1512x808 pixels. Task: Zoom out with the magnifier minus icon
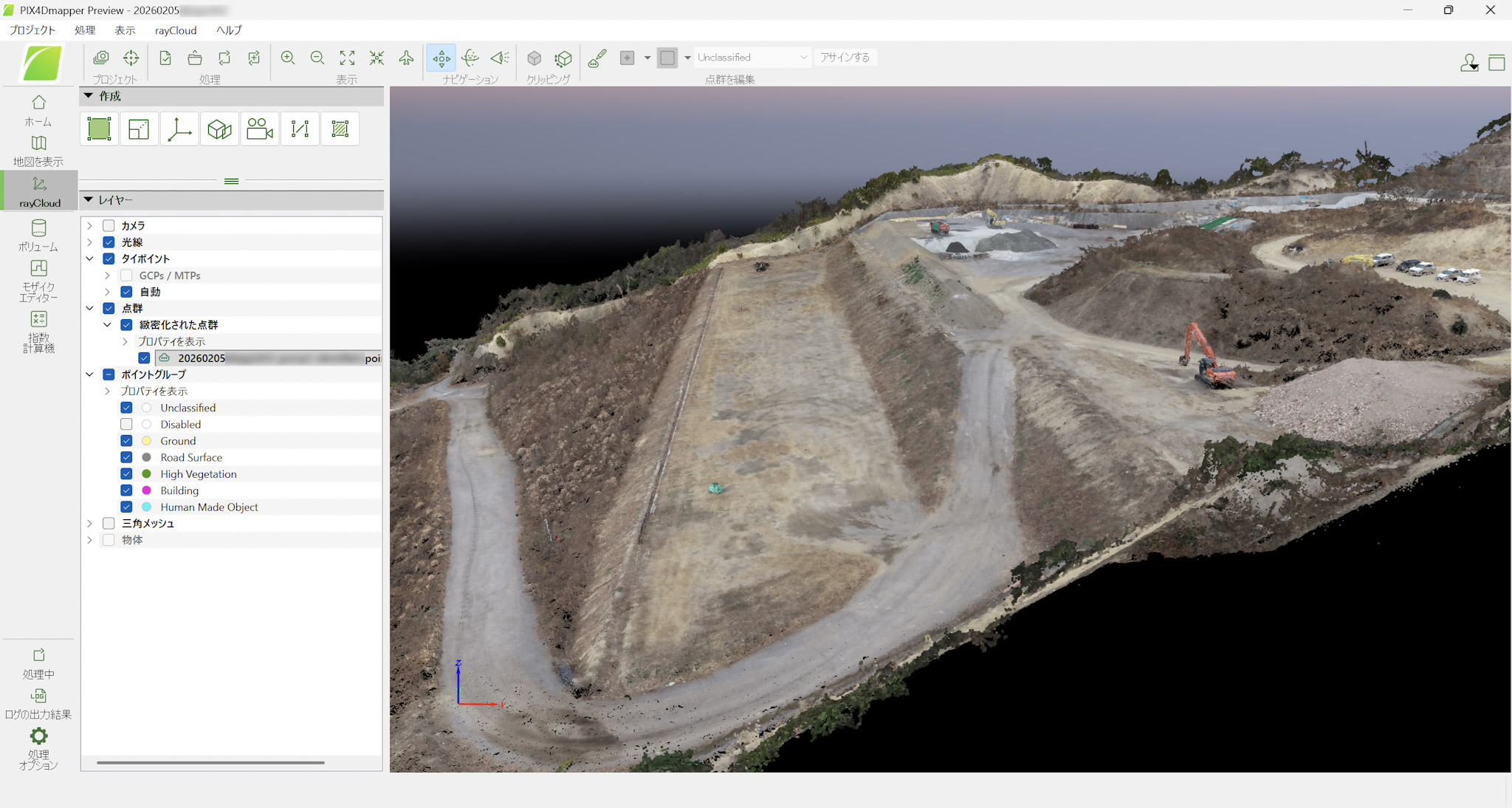coord(317,58)
